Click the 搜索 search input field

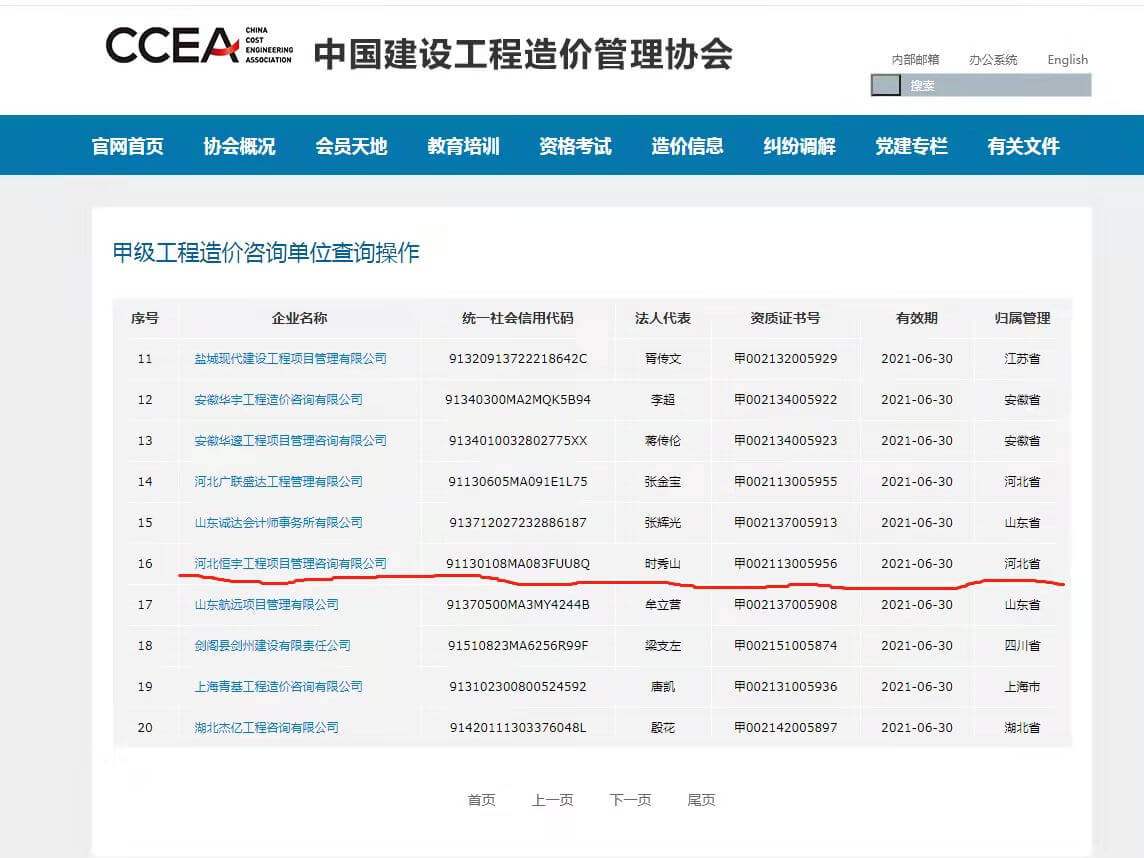tap(996, 85)
